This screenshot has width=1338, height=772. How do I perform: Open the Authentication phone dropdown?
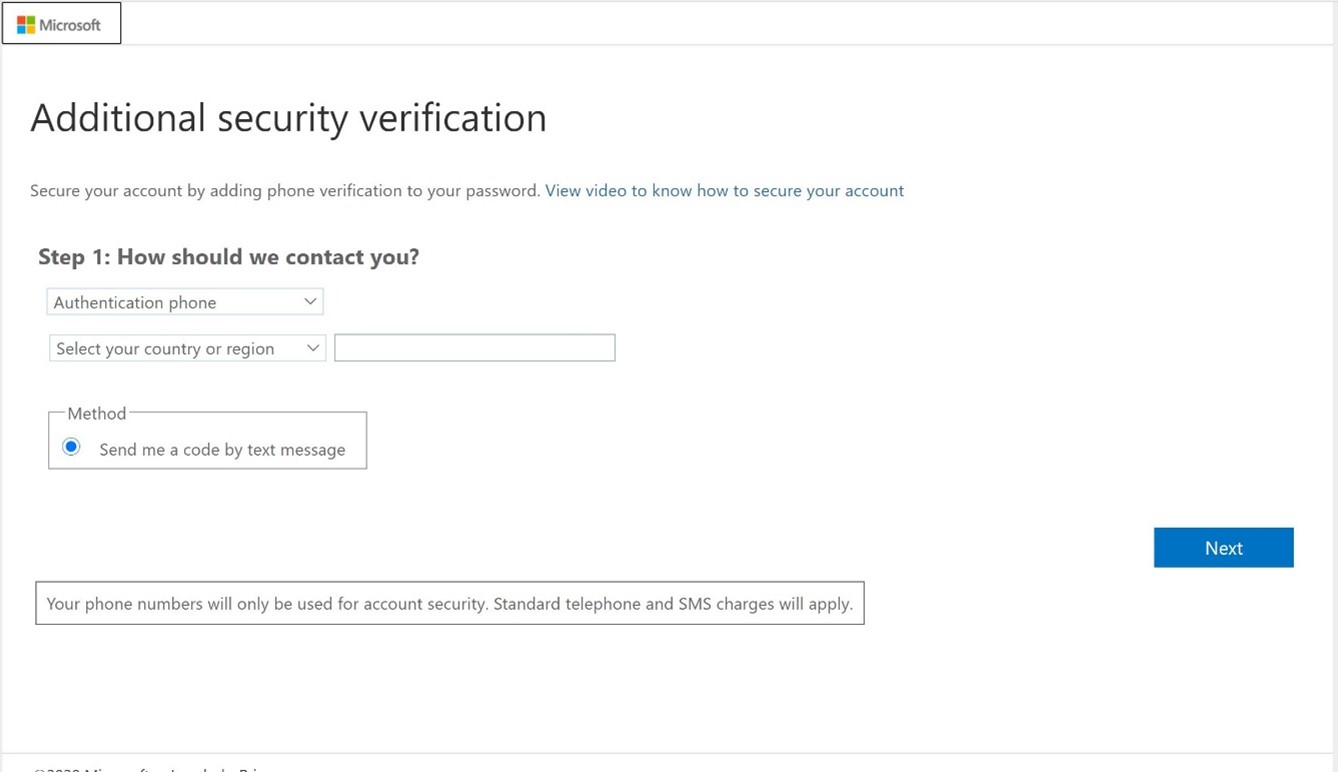tap(185, 302)
